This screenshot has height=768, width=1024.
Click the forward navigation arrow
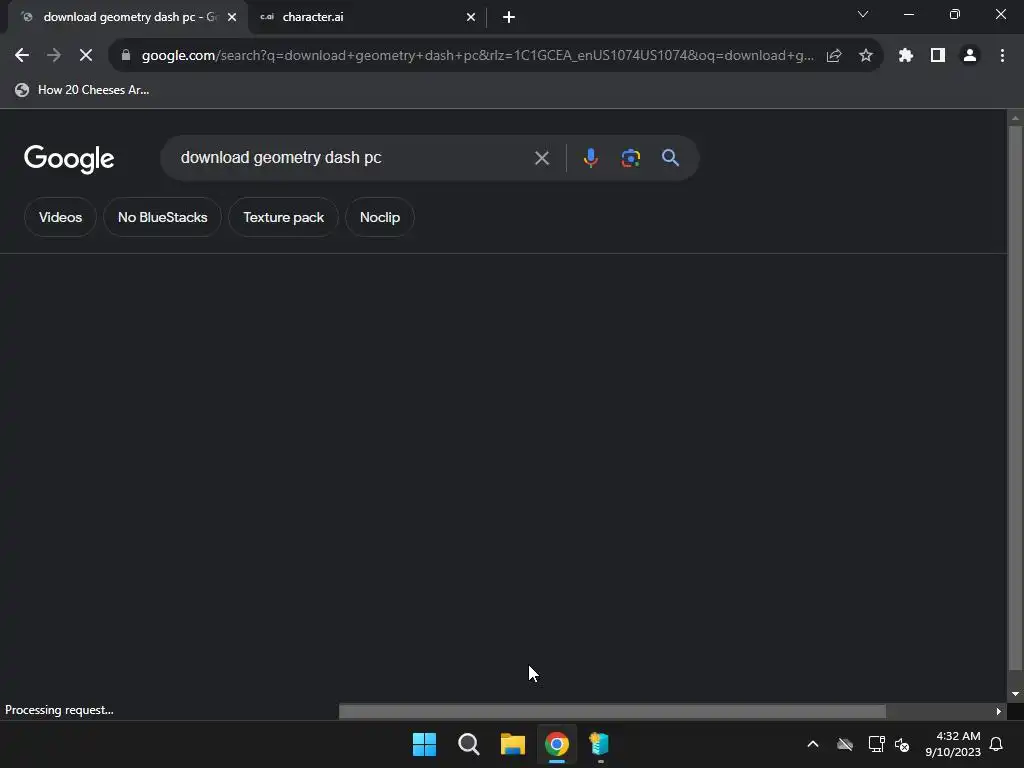[54, 56]
